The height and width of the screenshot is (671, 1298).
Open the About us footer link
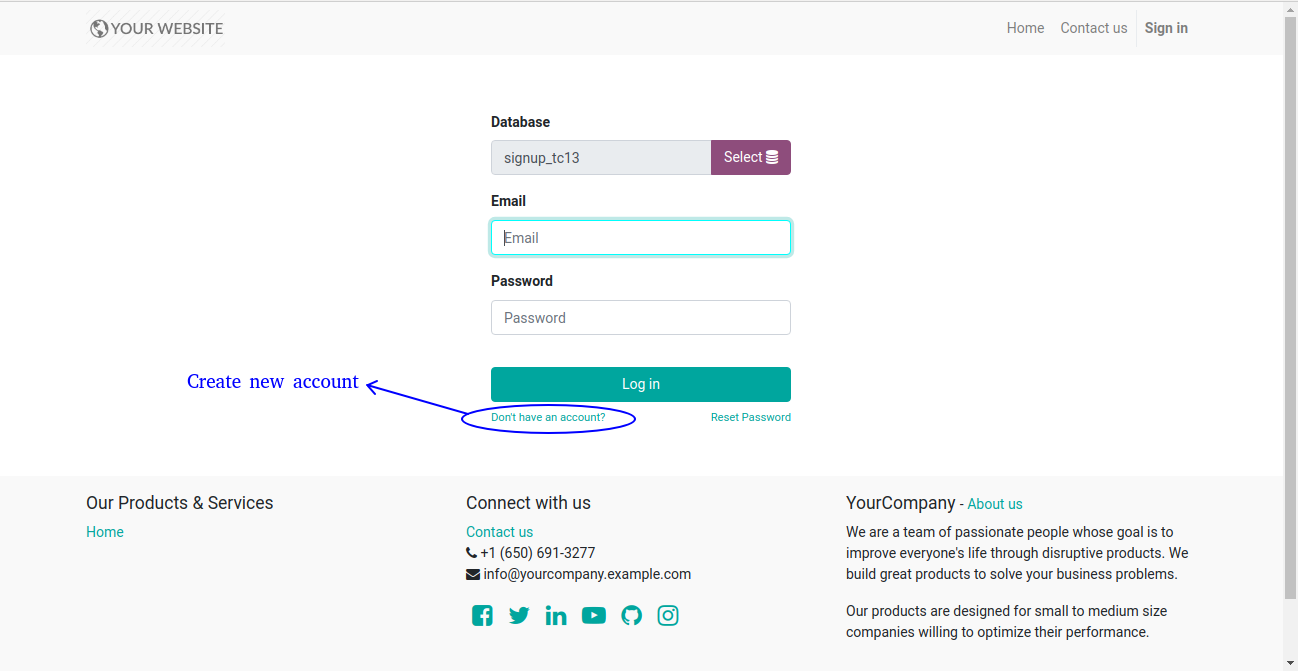[x=995, y=504]
